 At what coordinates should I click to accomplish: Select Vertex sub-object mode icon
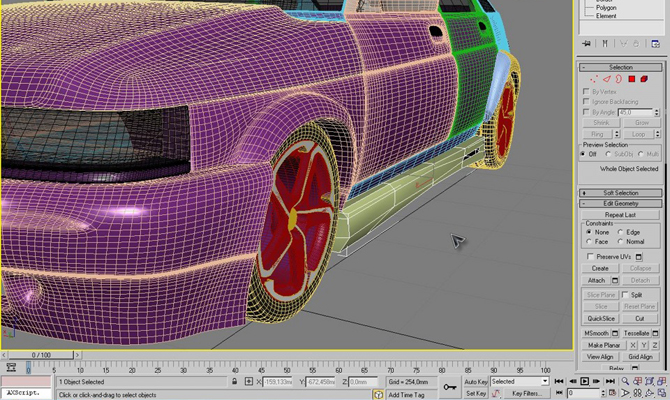click(x=595, y=79)
